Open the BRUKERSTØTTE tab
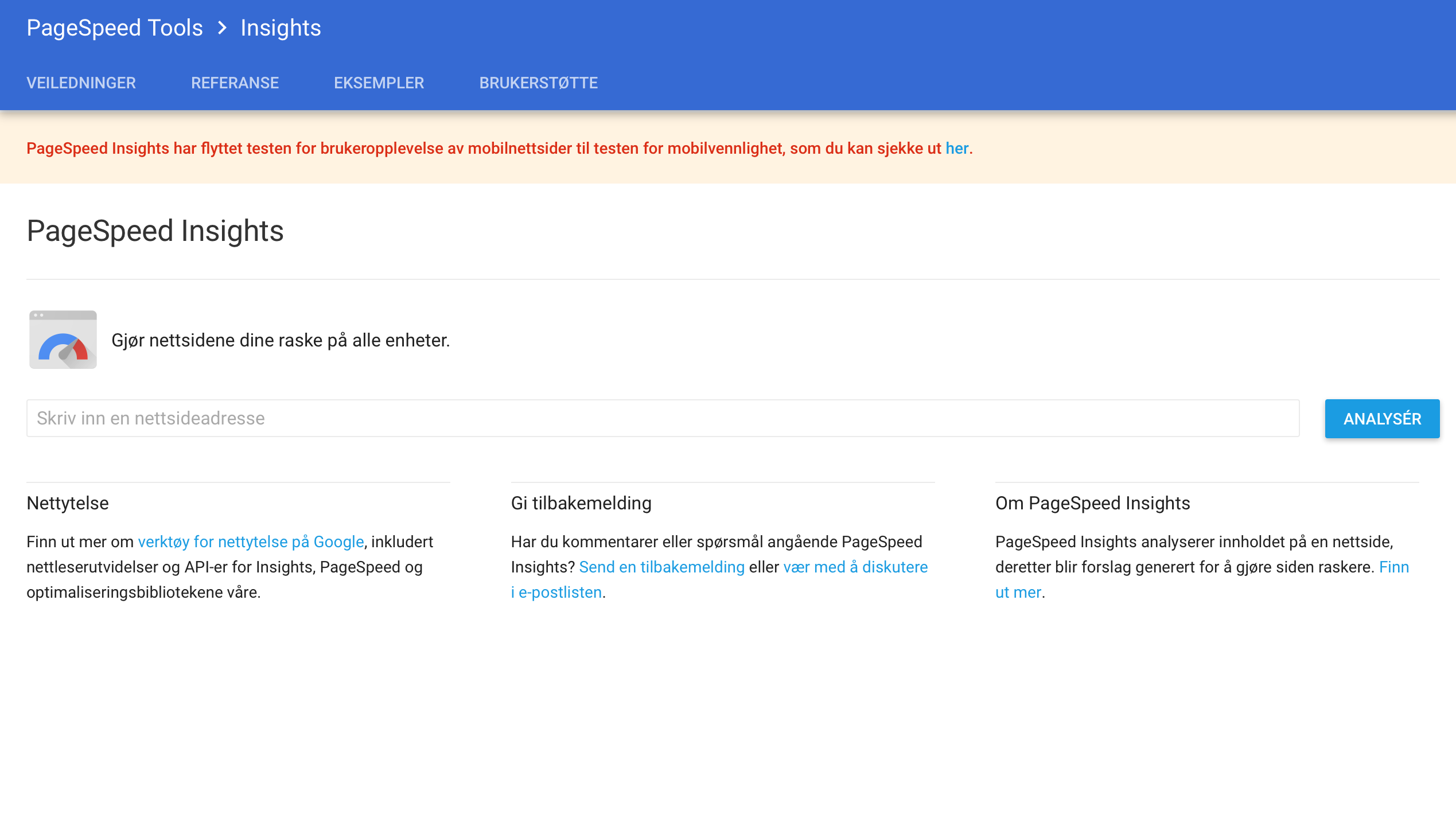Viewport: 1456px width, 826px height. (x=538, y=83)
